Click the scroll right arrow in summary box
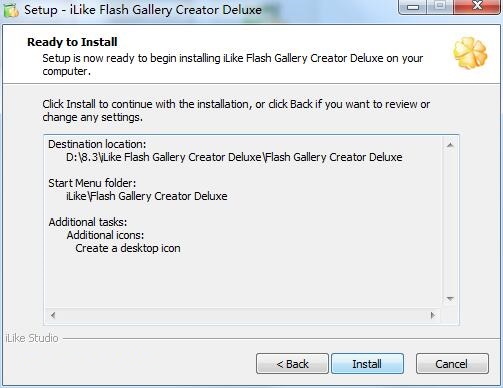This screenshot has width=503, height=388. 433,315
